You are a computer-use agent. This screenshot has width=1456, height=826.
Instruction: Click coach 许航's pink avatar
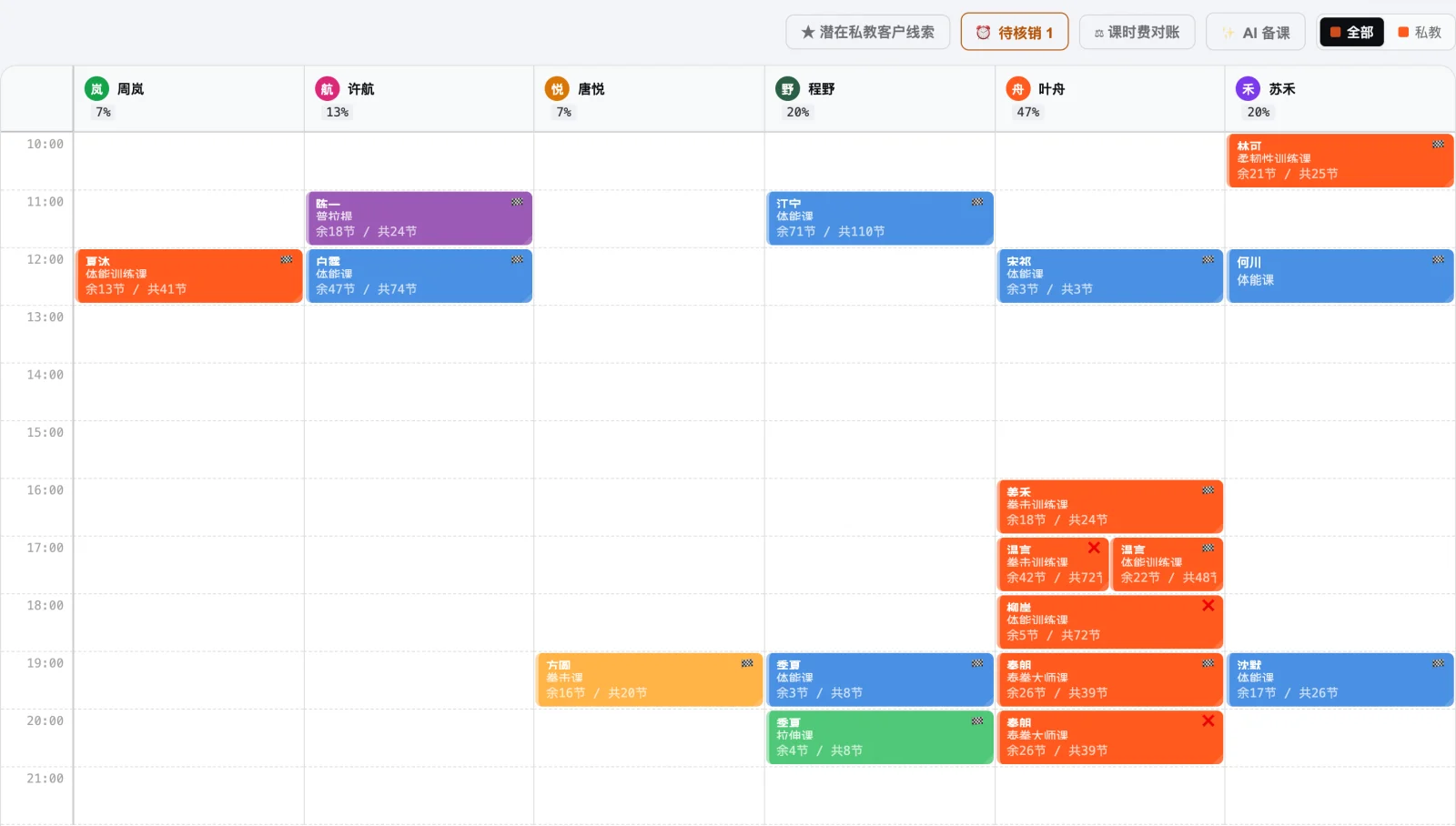(x=327, y=88)
